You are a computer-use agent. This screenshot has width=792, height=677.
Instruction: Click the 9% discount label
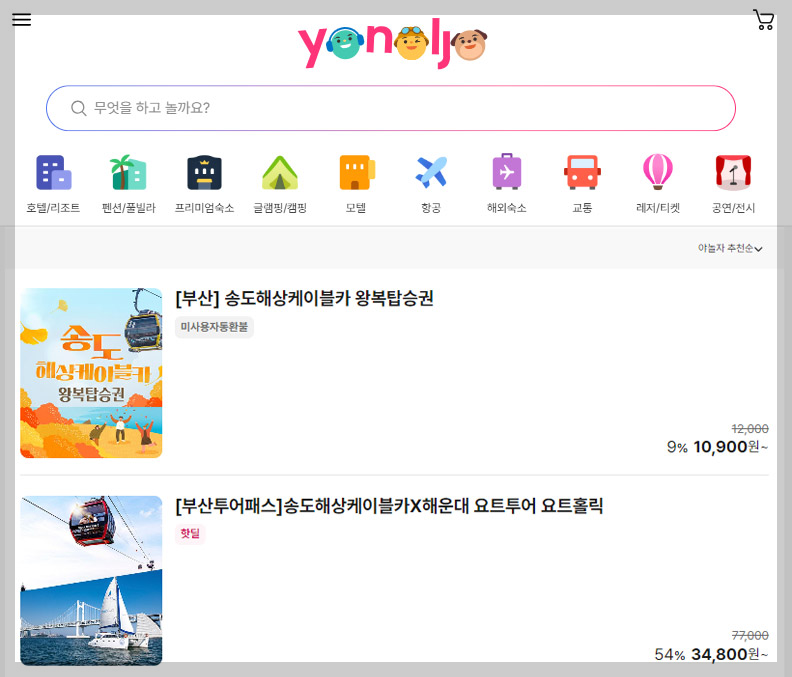[677, 447]
